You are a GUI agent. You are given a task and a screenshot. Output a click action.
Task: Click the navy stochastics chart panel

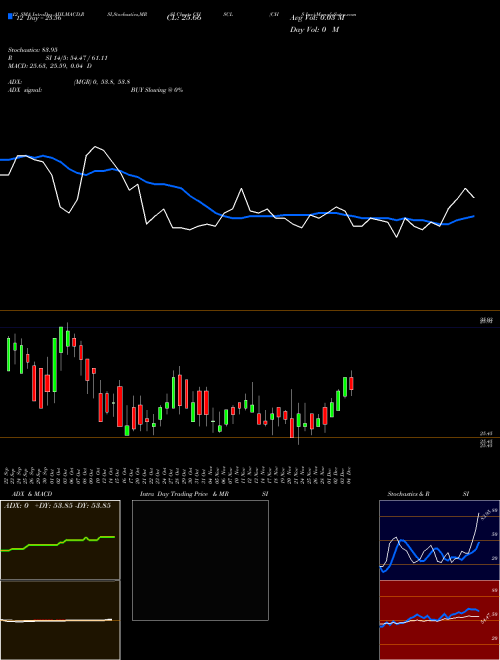pyautogui.click(x=439, y=540)
